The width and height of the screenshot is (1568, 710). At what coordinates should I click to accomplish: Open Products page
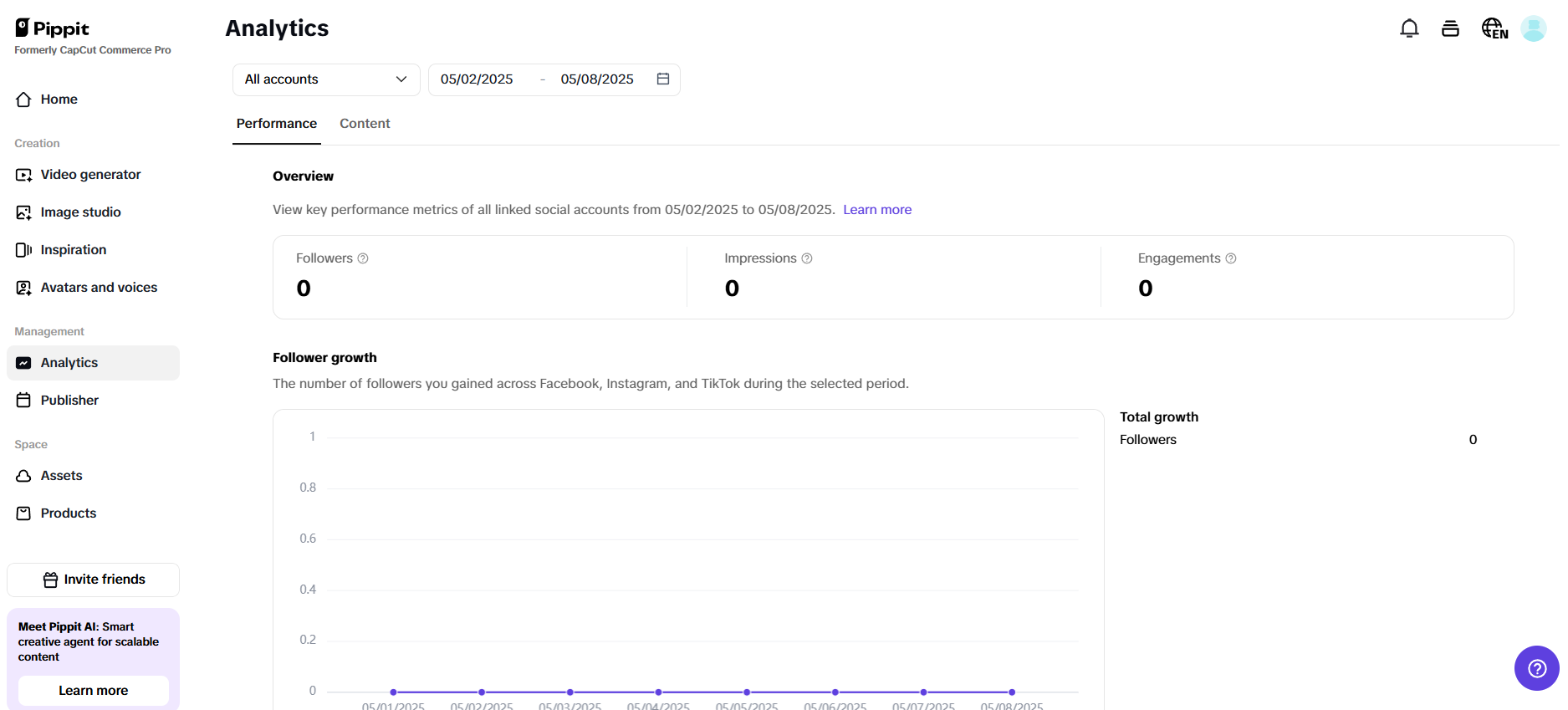(93, 513)
